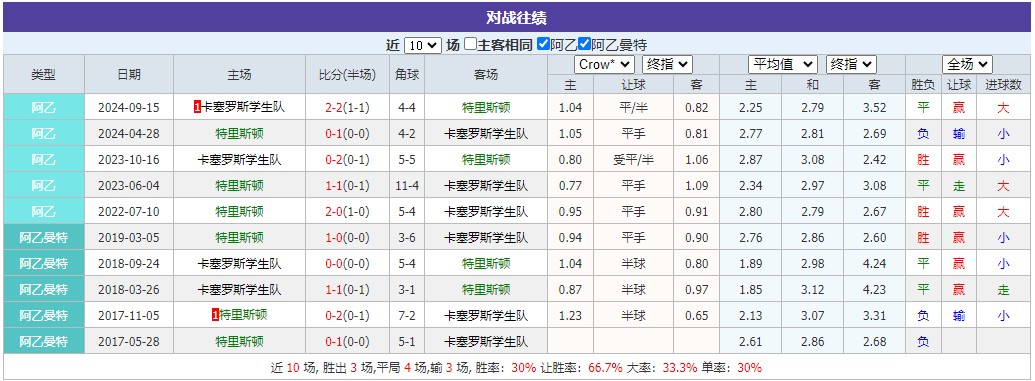Viewport: 1035px width, 381px height.
Task: Click handicap 受平/半 in 2023-10-16 row
Action: (x=633, y=159)
